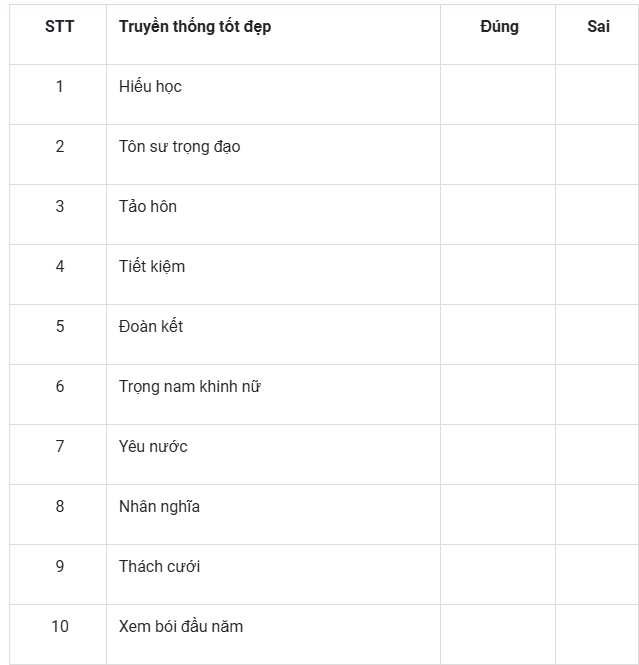
Task: Click the Đúng cell for Nhân nghĩa
Action: (498, 514)
